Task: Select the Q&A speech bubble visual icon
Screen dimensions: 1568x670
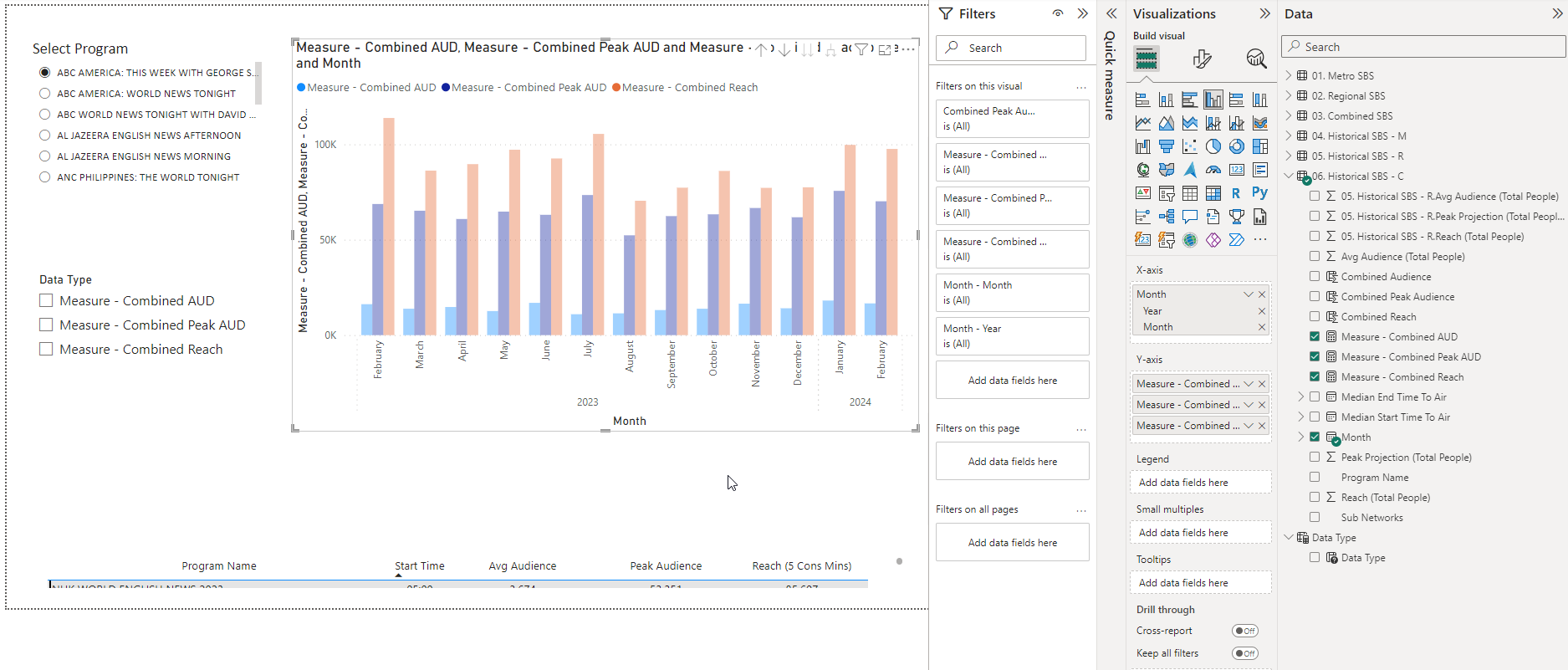Action: point(1190,217)
